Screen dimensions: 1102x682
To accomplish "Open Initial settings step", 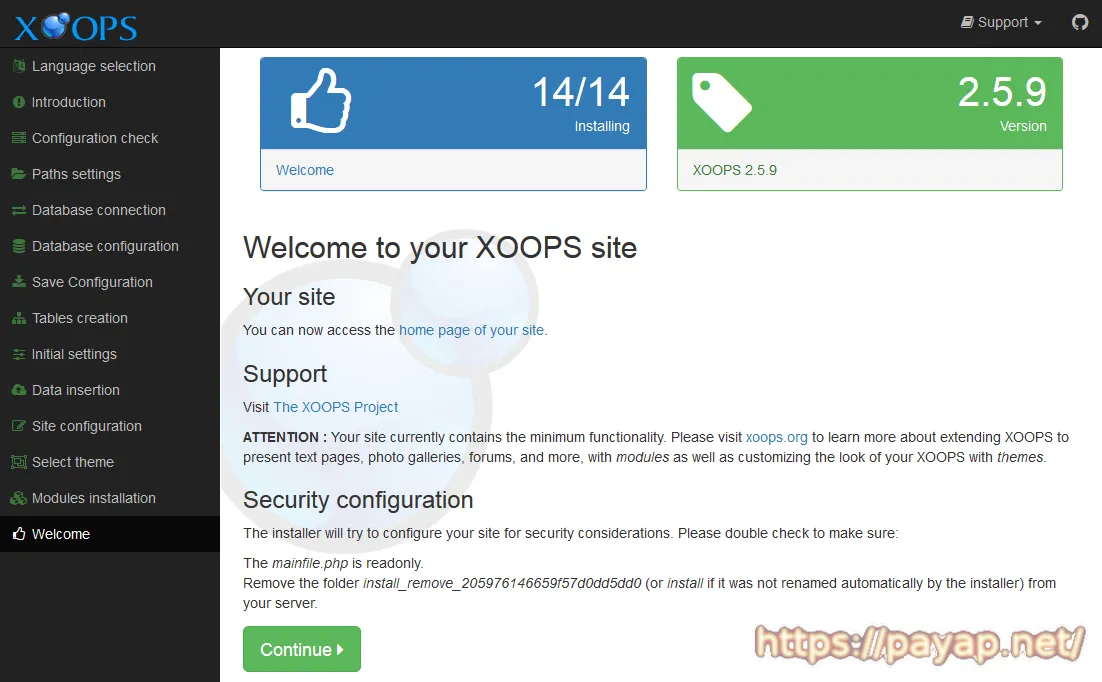I will 110,354.
